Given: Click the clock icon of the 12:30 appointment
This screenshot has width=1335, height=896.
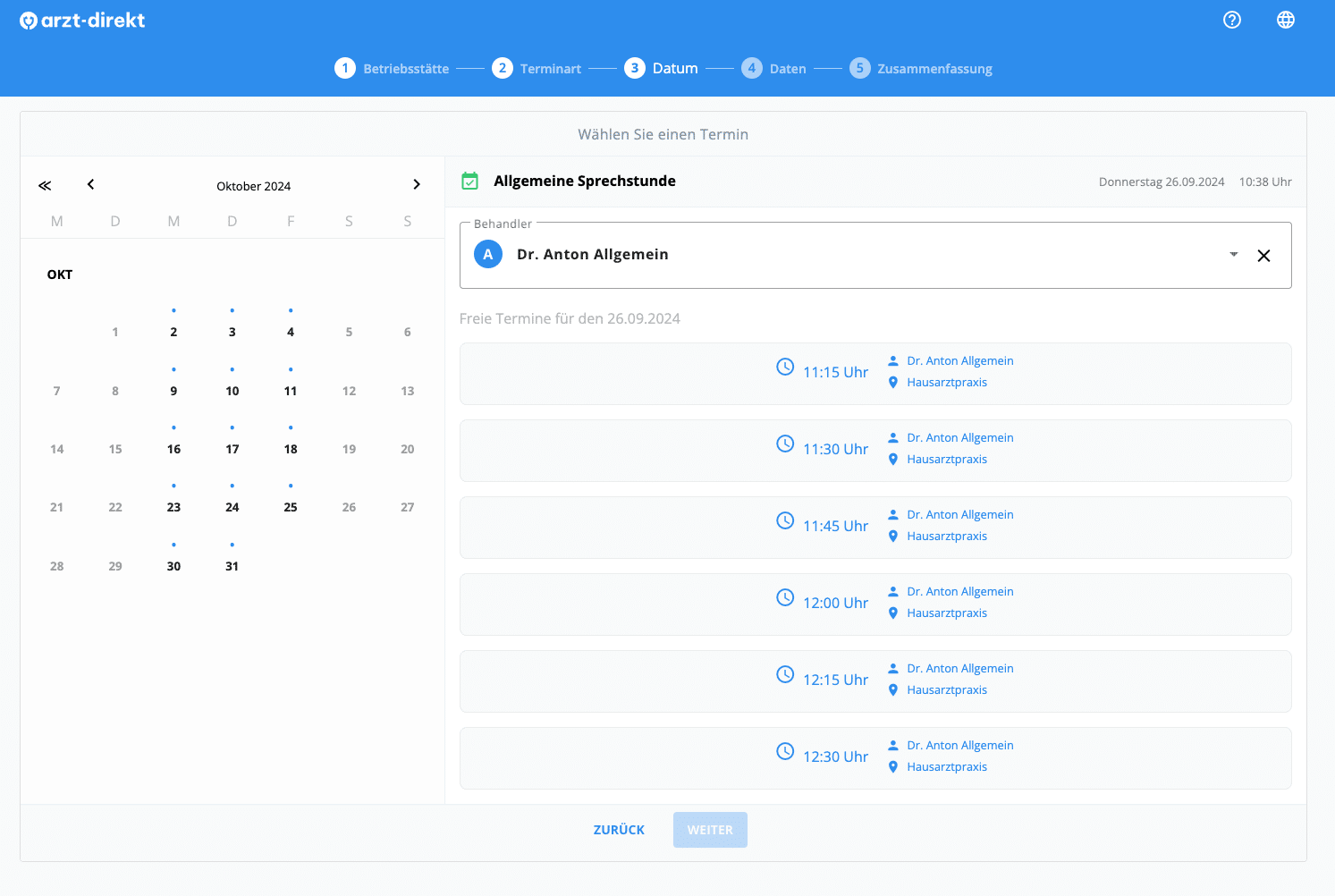Looking at the screenshot, I should (785, 751).
